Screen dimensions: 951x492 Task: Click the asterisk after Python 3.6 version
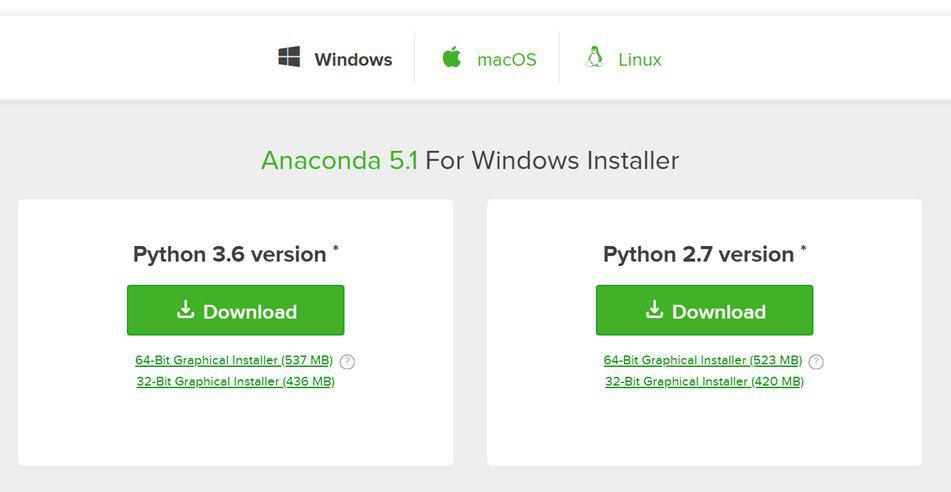335,248
